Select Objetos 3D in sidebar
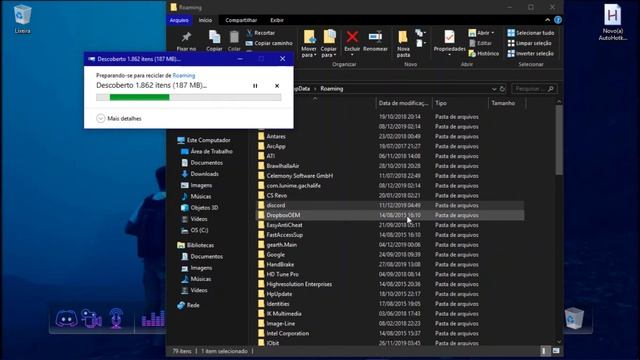This screenshot has width=640, height=360. [200, 208]
